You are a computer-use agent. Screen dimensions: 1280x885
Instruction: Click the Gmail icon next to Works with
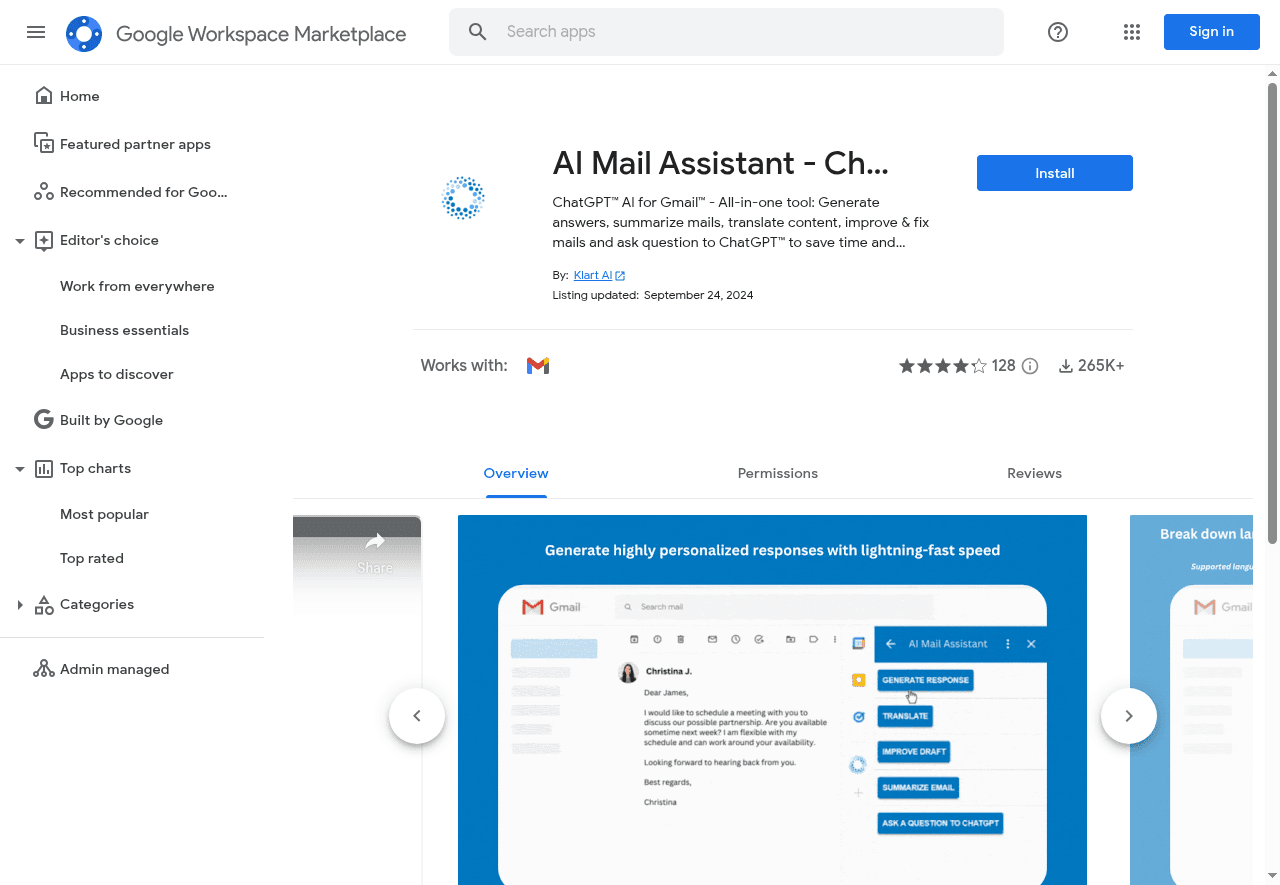(x=537, y=365)
